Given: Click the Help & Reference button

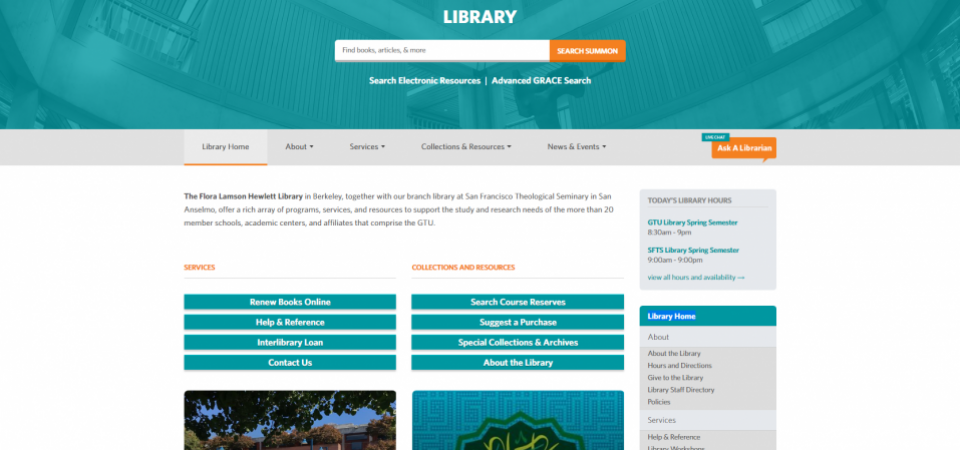Looking at the screenshot, I should (x=290, y=322).
